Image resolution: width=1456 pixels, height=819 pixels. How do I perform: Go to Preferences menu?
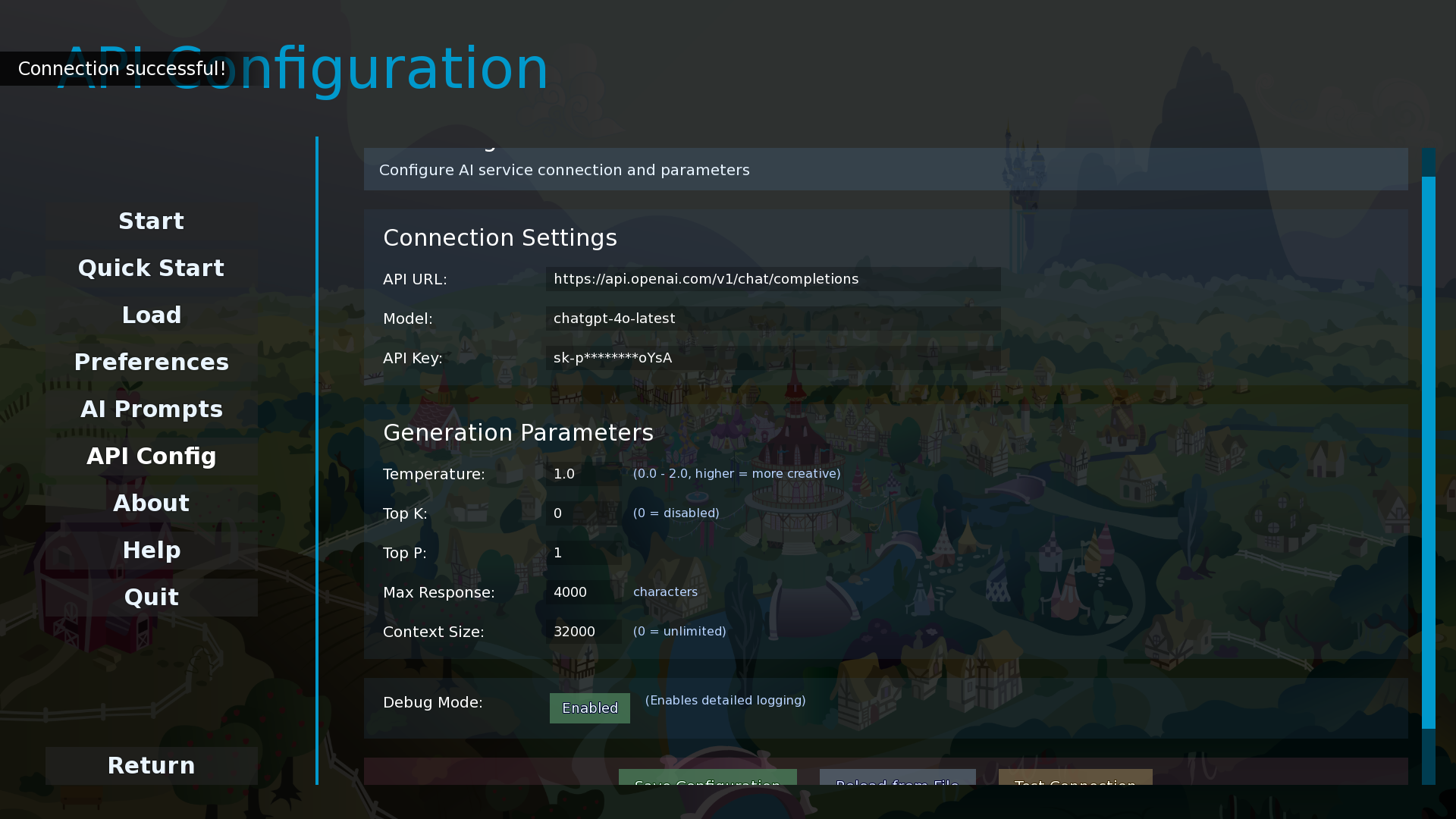tap(151, 362)
